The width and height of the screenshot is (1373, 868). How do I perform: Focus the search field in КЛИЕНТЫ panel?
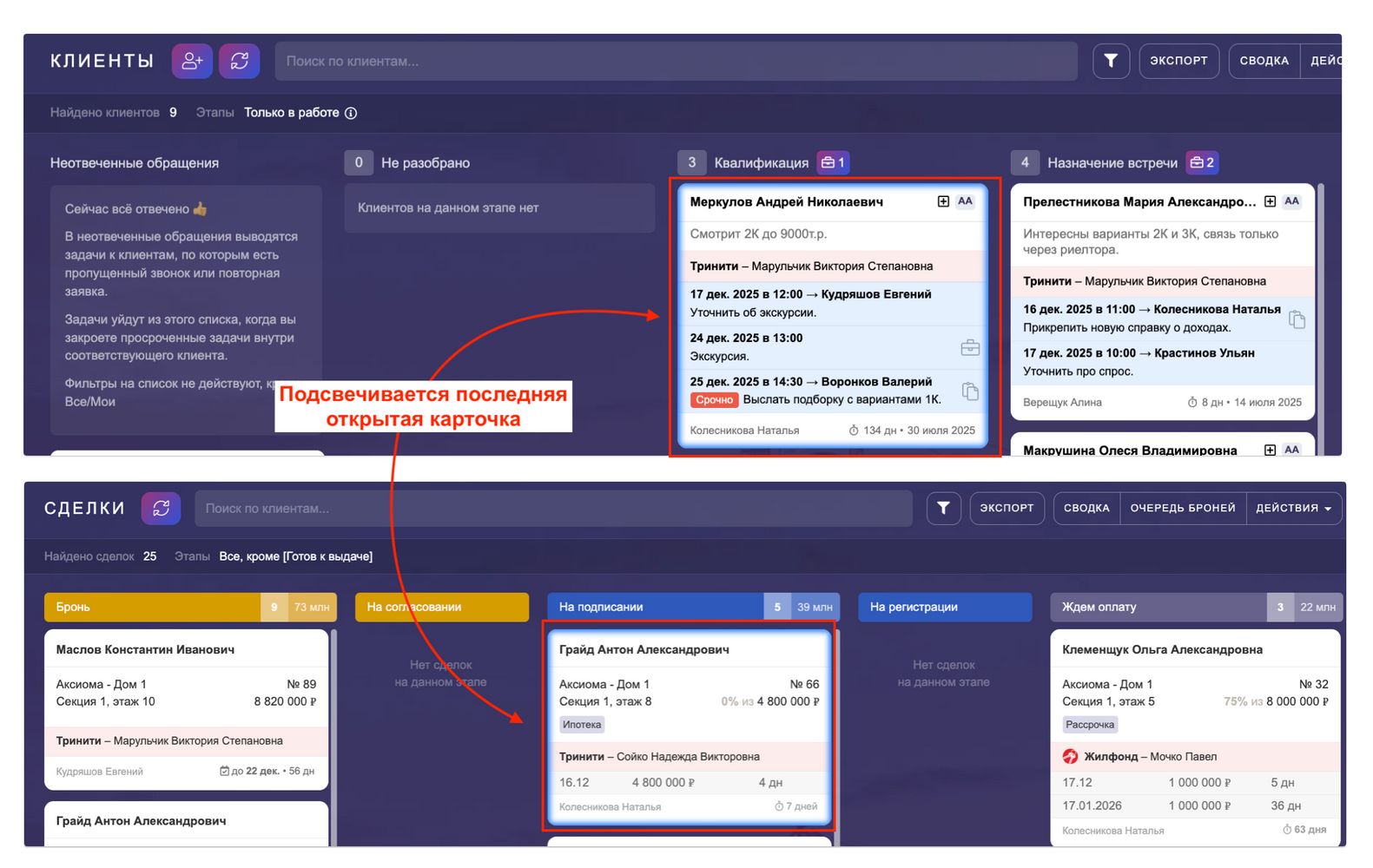click(676, 61)
